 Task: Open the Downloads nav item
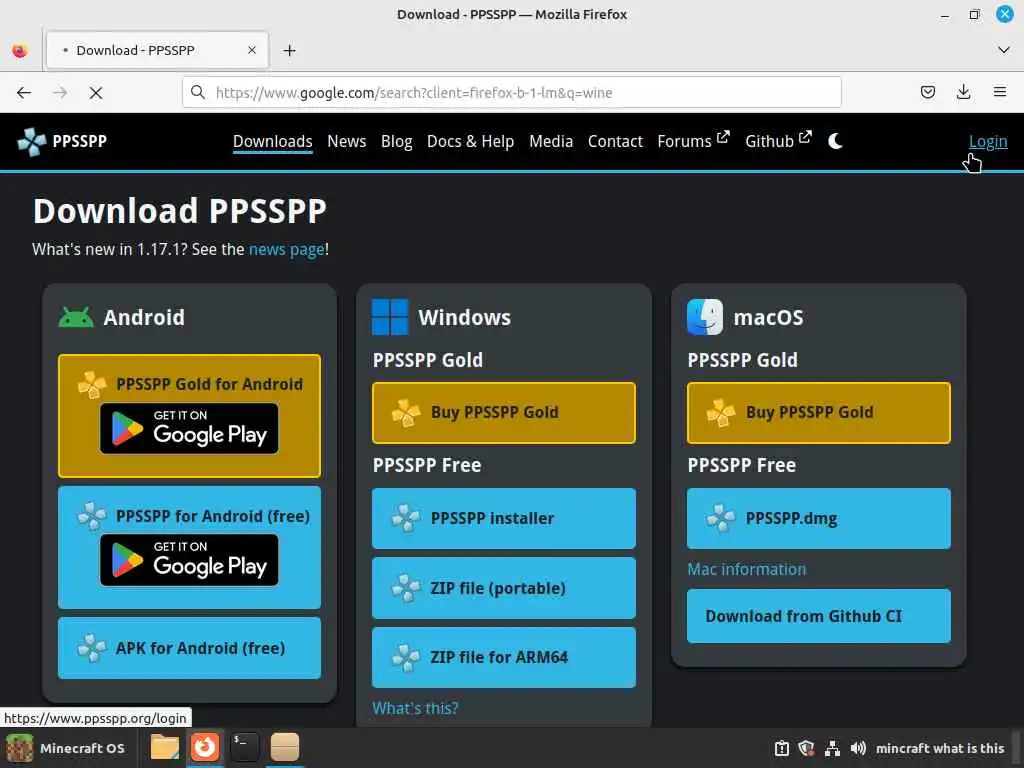point(272,141)
